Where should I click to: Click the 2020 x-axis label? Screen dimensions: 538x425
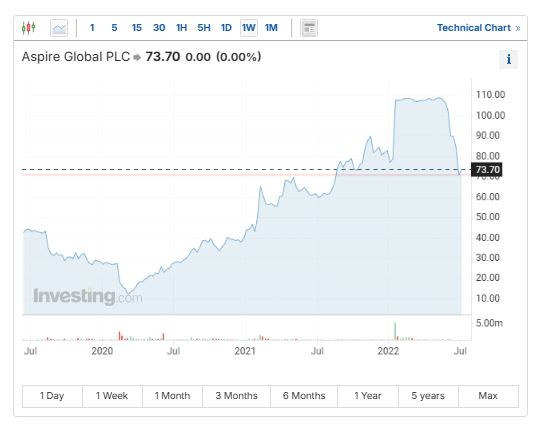[102, 351]
